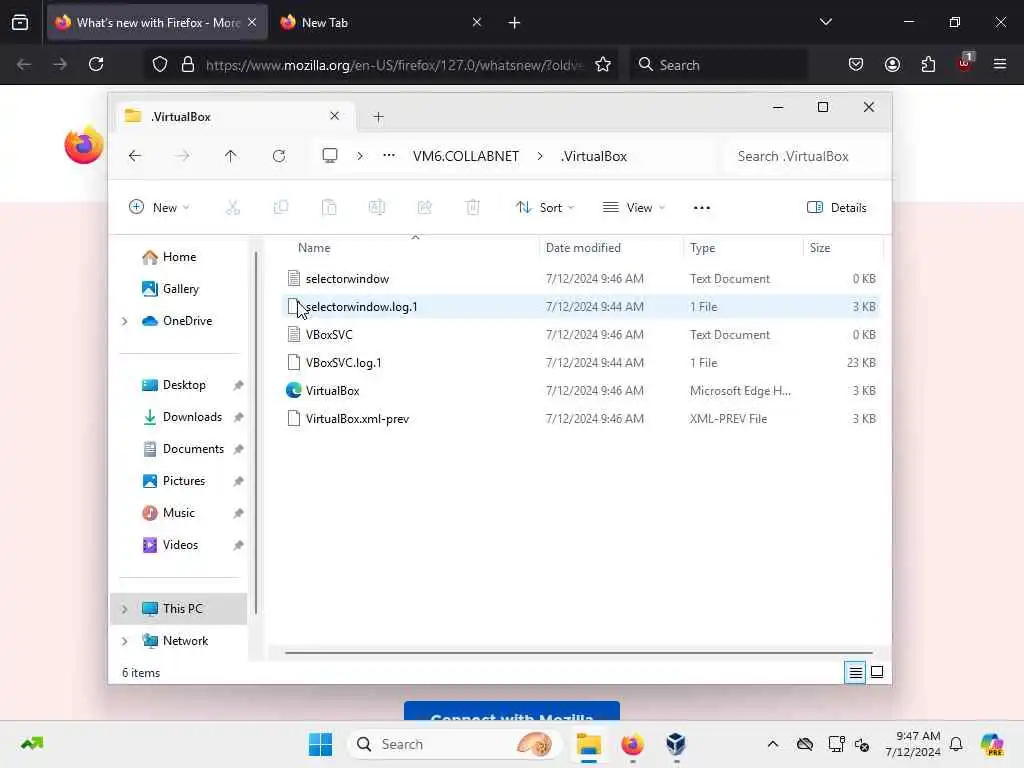
Task: Click the horizontal scrollbar in file list
Action: tap(579, 652)
